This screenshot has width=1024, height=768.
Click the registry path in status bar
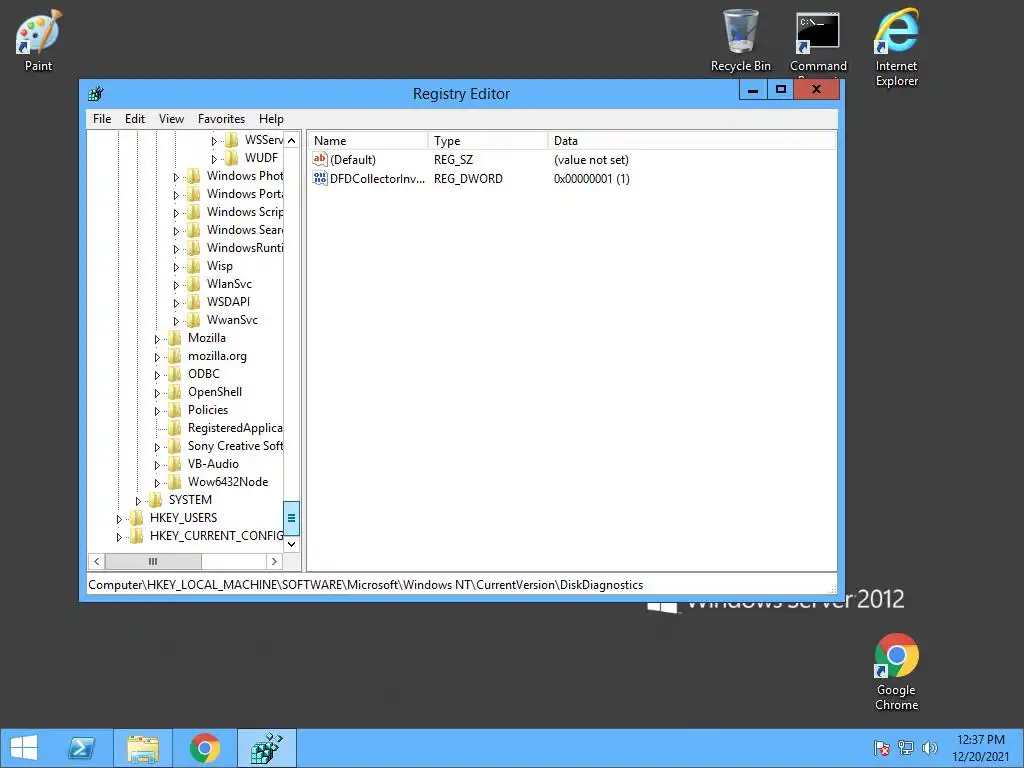pyautogui.click(x=366, y=585)
